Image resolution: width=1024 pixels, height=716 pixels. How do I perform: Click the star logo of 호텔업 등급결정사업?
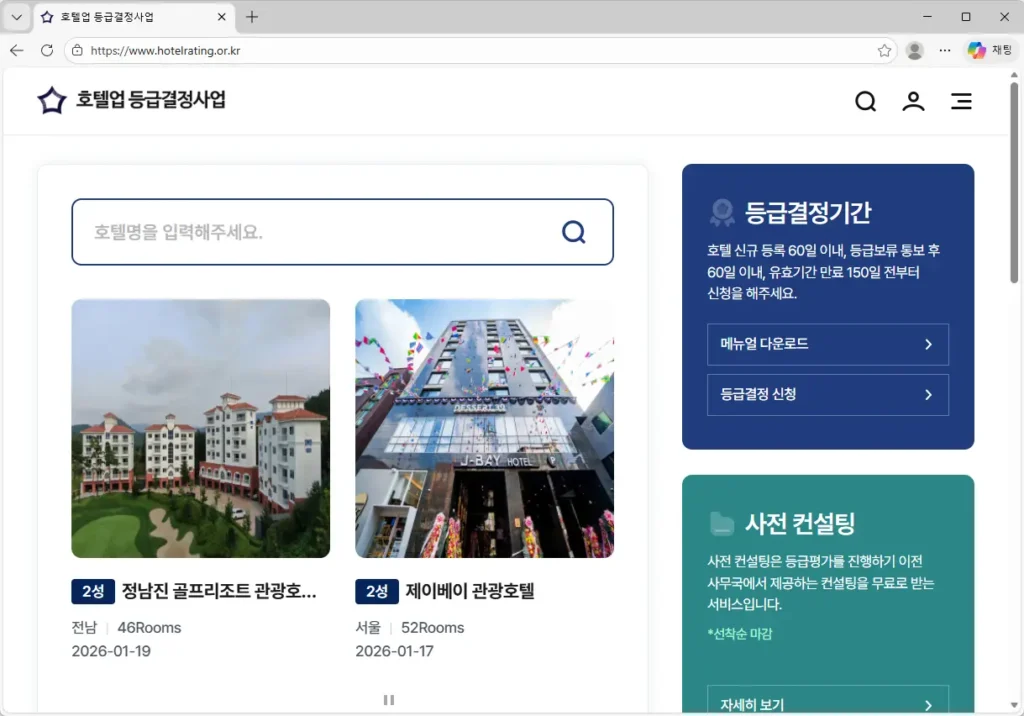pyautogui.click(x=51, y=100)
